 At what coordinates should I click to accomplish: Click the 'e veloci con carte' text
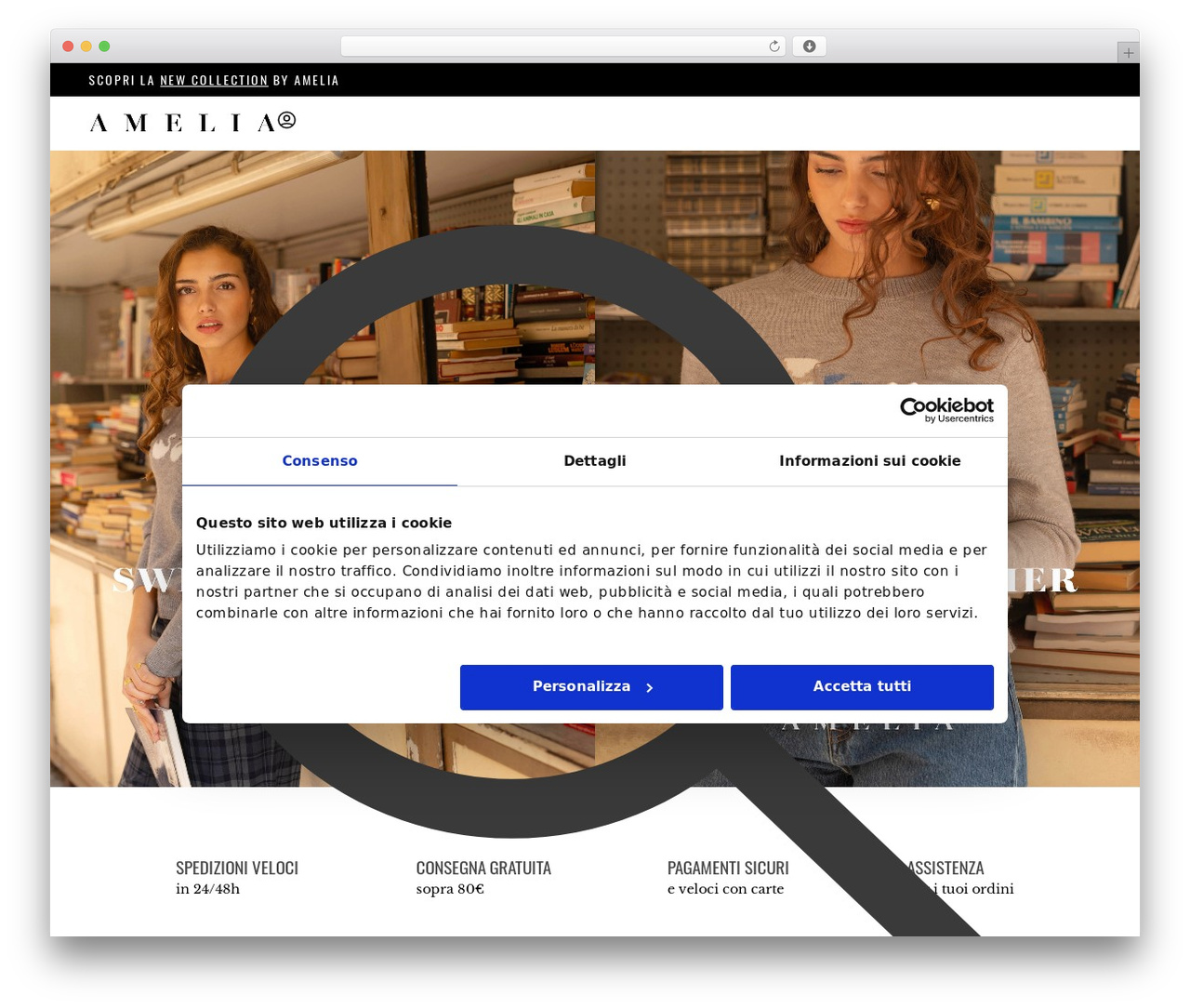click(x=725, y=890)
